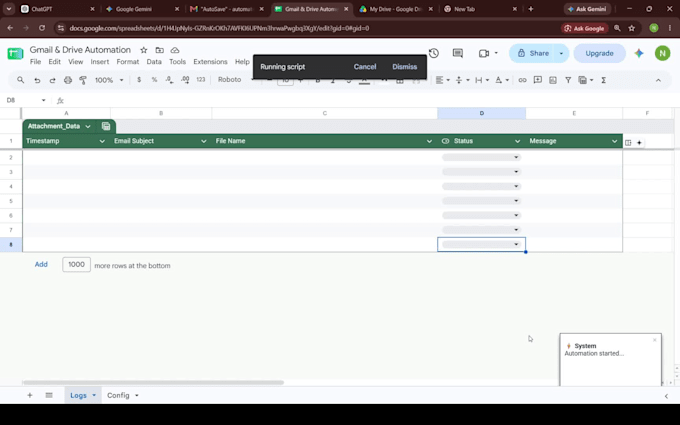The image size is (680, 425).
Task: Star the Gmail & Drive Automation document
Action: point(144,50)
